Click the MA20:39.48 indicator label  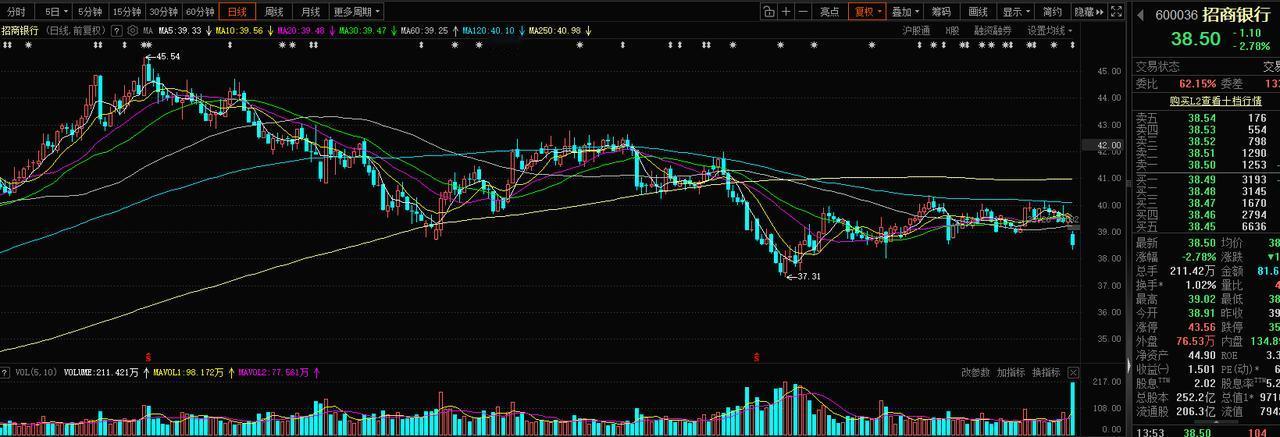click(x=301, y=31)
